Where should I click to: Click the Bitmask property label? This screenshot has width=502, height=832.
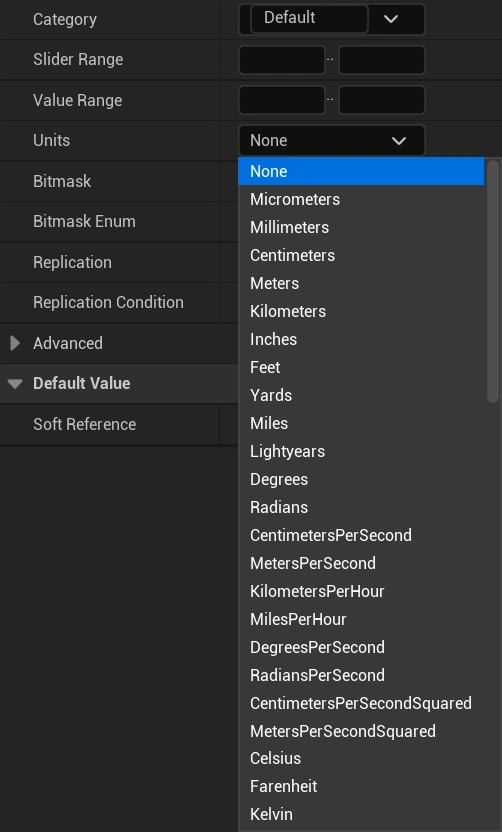pos(62,181)
